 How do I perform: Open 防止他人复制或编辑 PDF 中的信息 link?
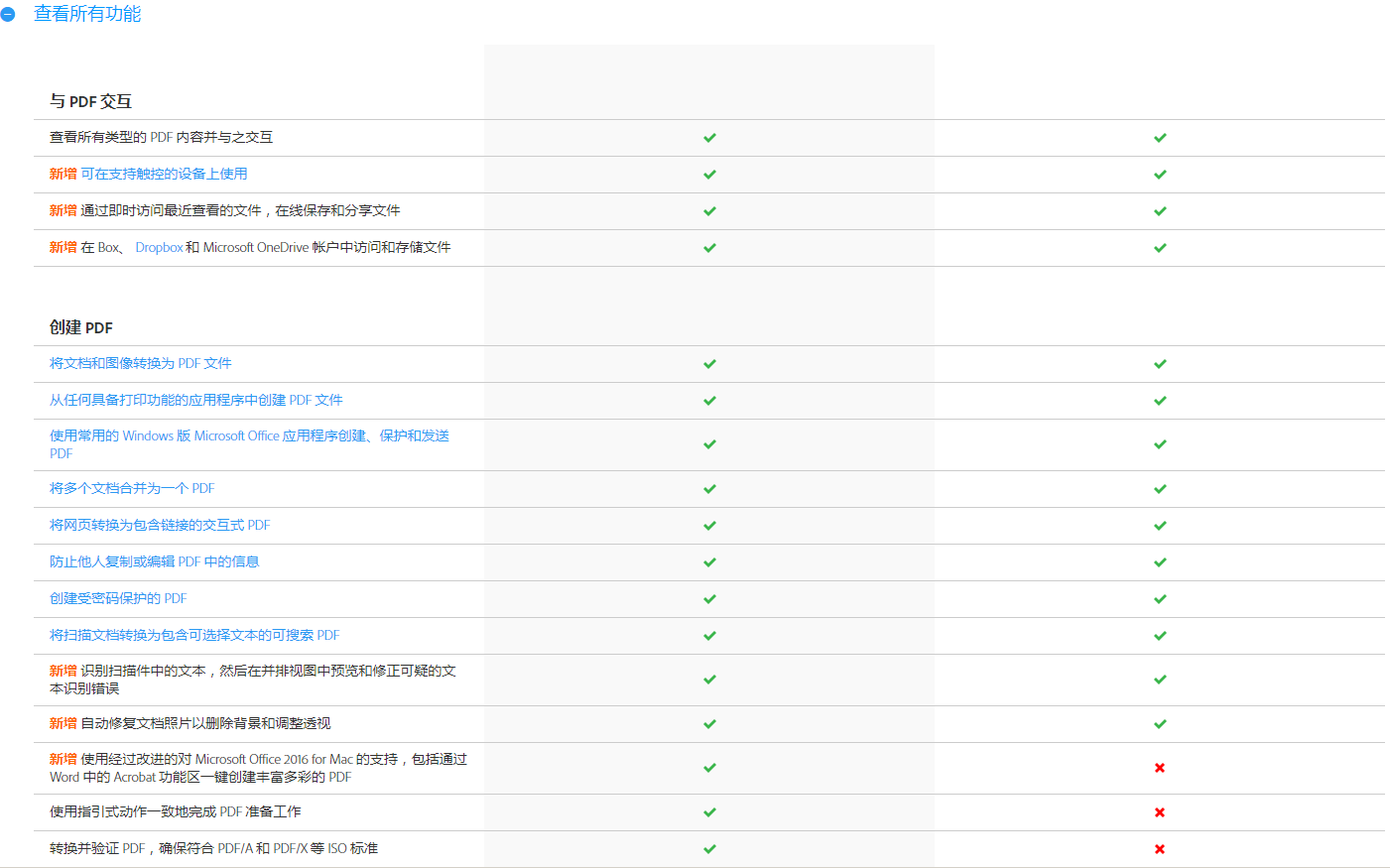click(x=155, y=561)
